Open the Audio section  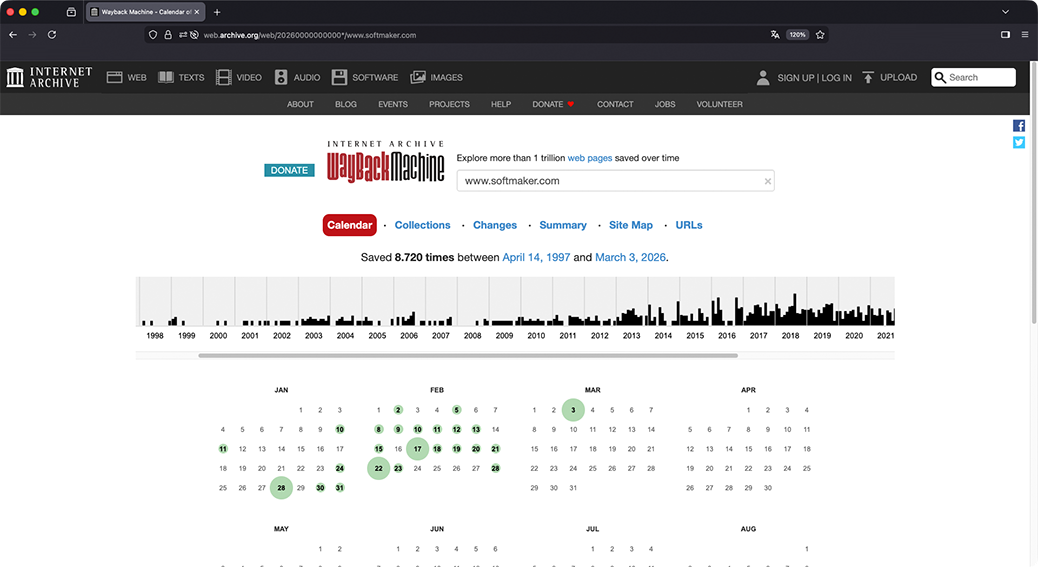(297, 77)
